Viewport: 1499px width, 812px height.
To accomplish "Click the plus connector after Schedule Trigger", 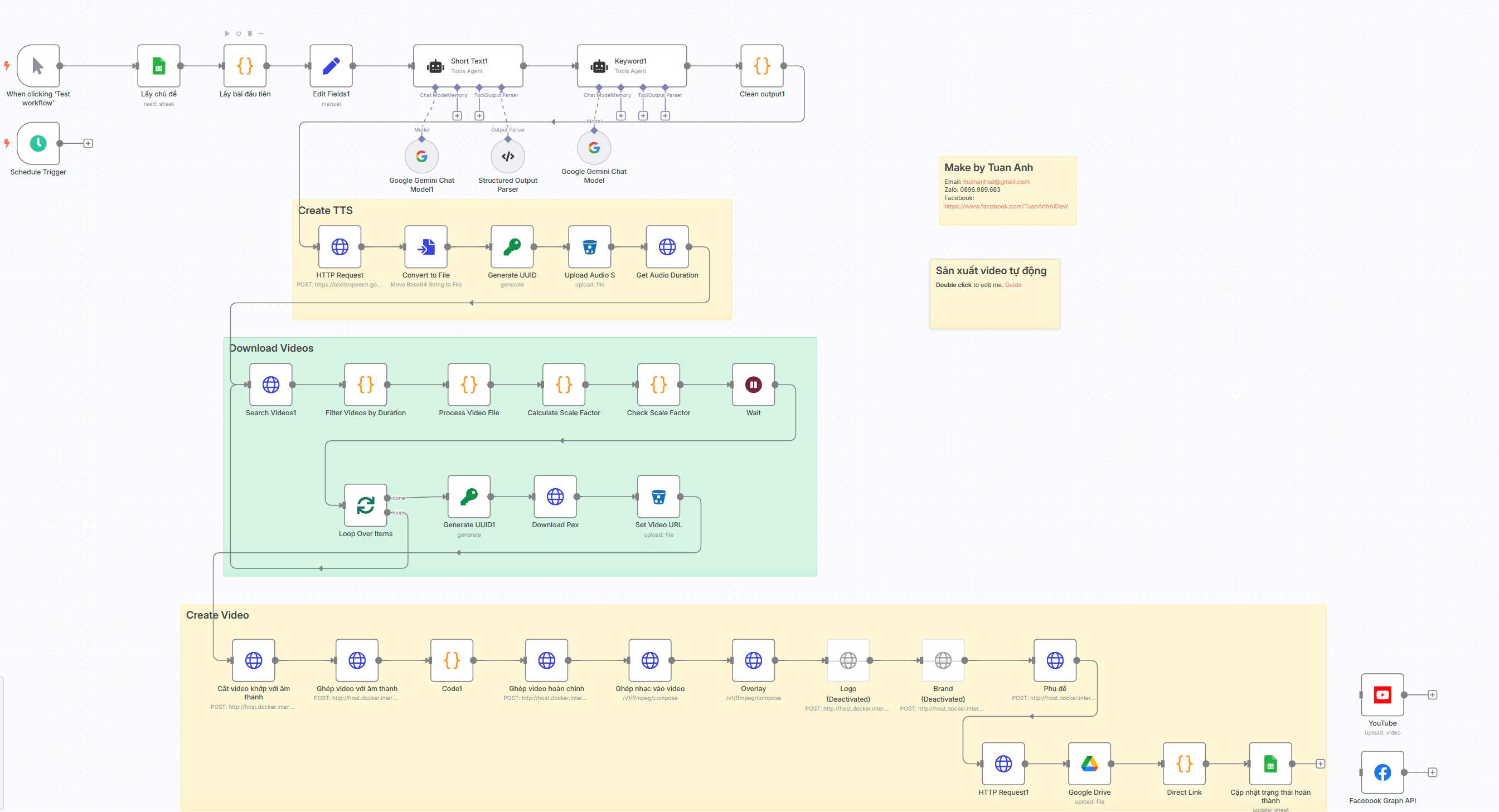I will [88, 144].
